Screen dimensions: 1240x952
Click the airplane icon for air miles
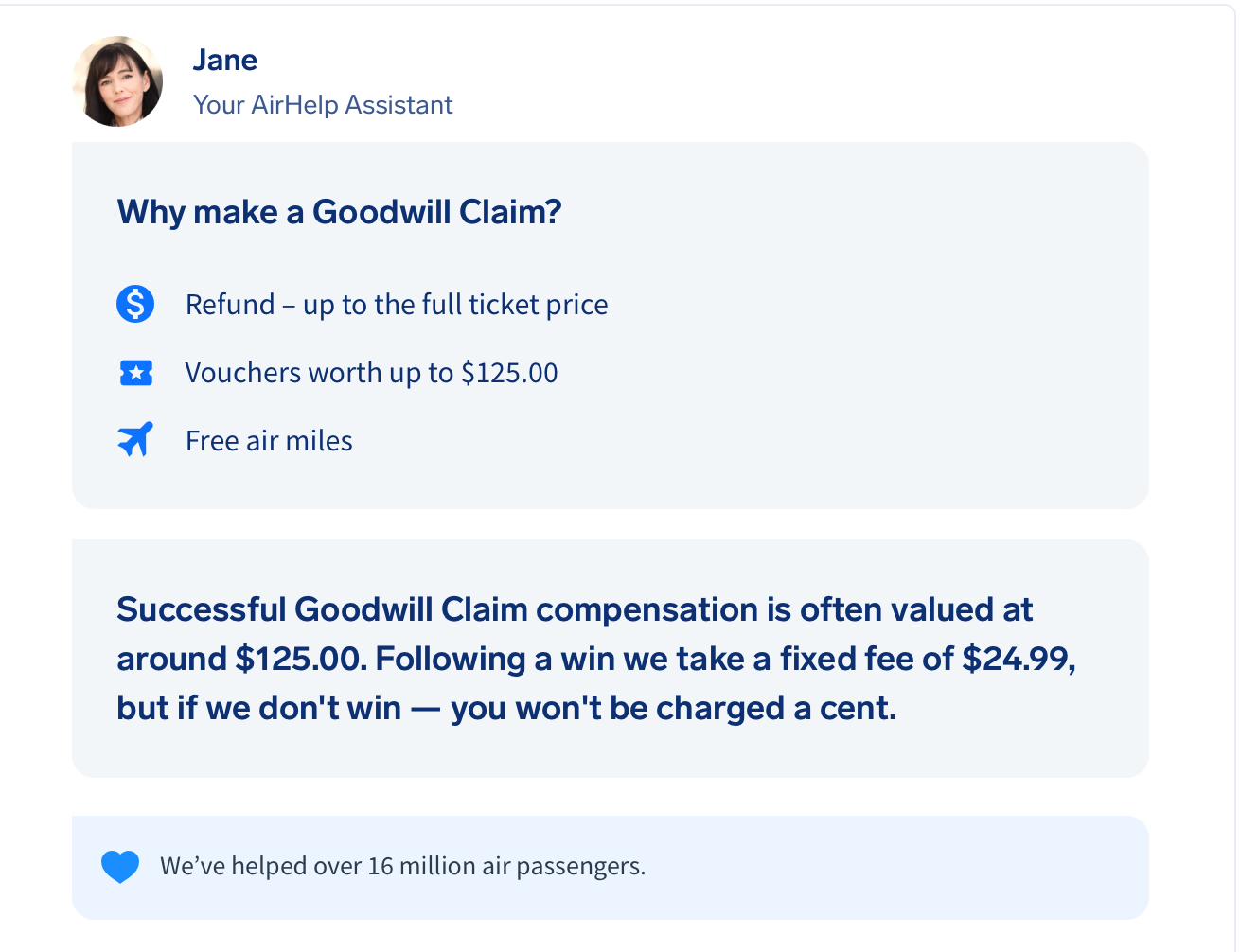135,440
